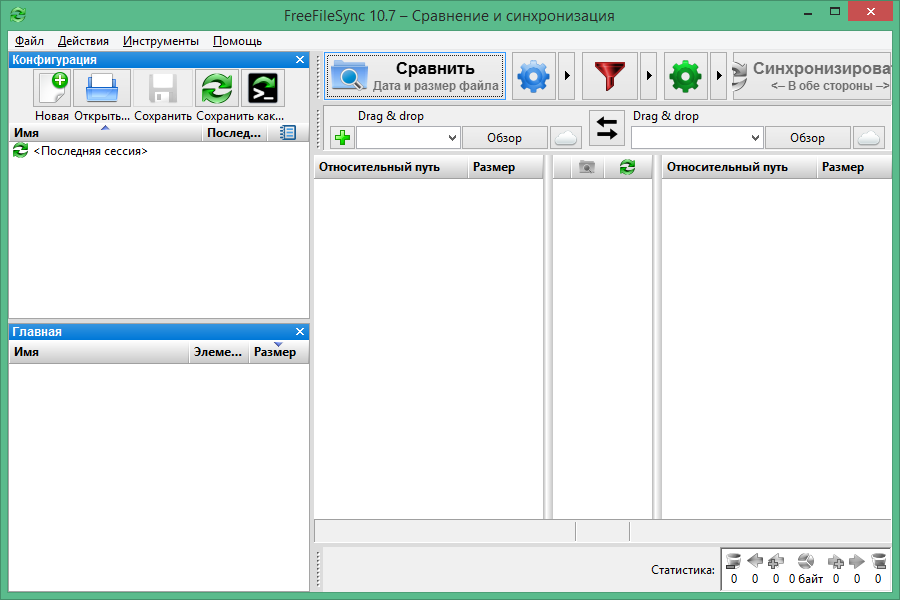Create a new configuration using the Новая icon
The height and width of the screenshot is (600, 900).
click(51, 88)
